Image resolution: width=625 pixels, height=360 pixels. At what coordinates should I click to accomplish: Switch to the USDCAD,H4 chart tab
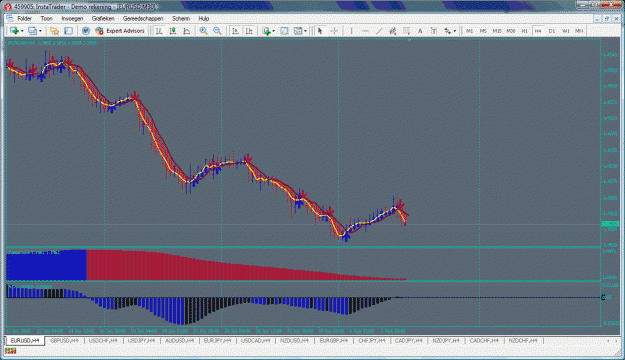pyautogui.click(x=256, y=341)
